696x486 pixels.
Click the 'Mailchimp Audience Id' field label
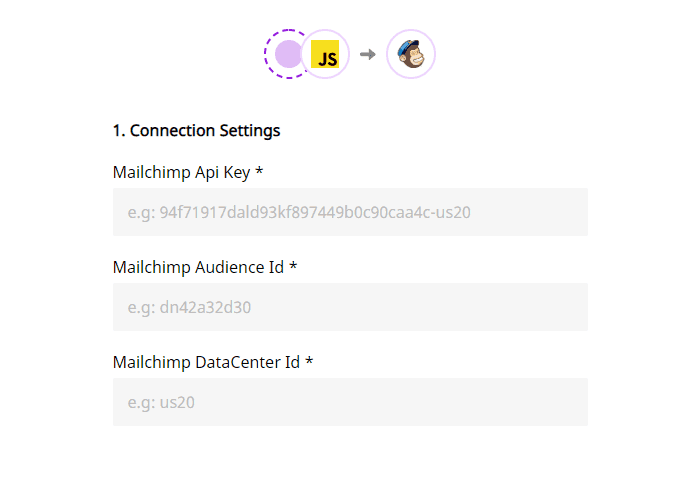click(198, 267)
